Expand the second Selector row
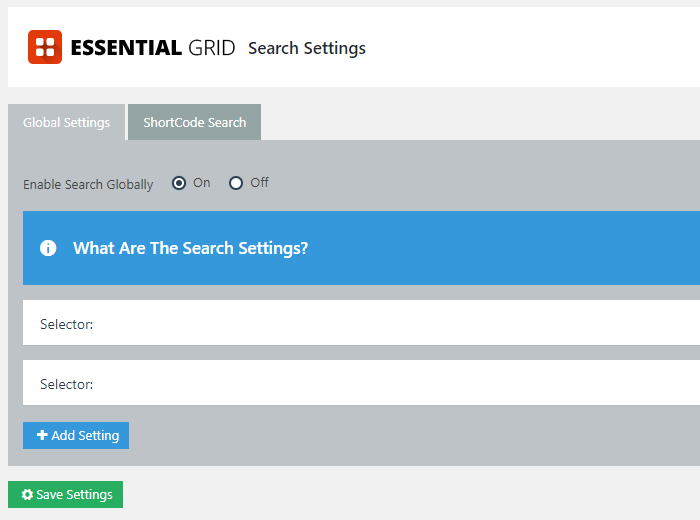Screen dimensions: 700x520 pos(360,384)
